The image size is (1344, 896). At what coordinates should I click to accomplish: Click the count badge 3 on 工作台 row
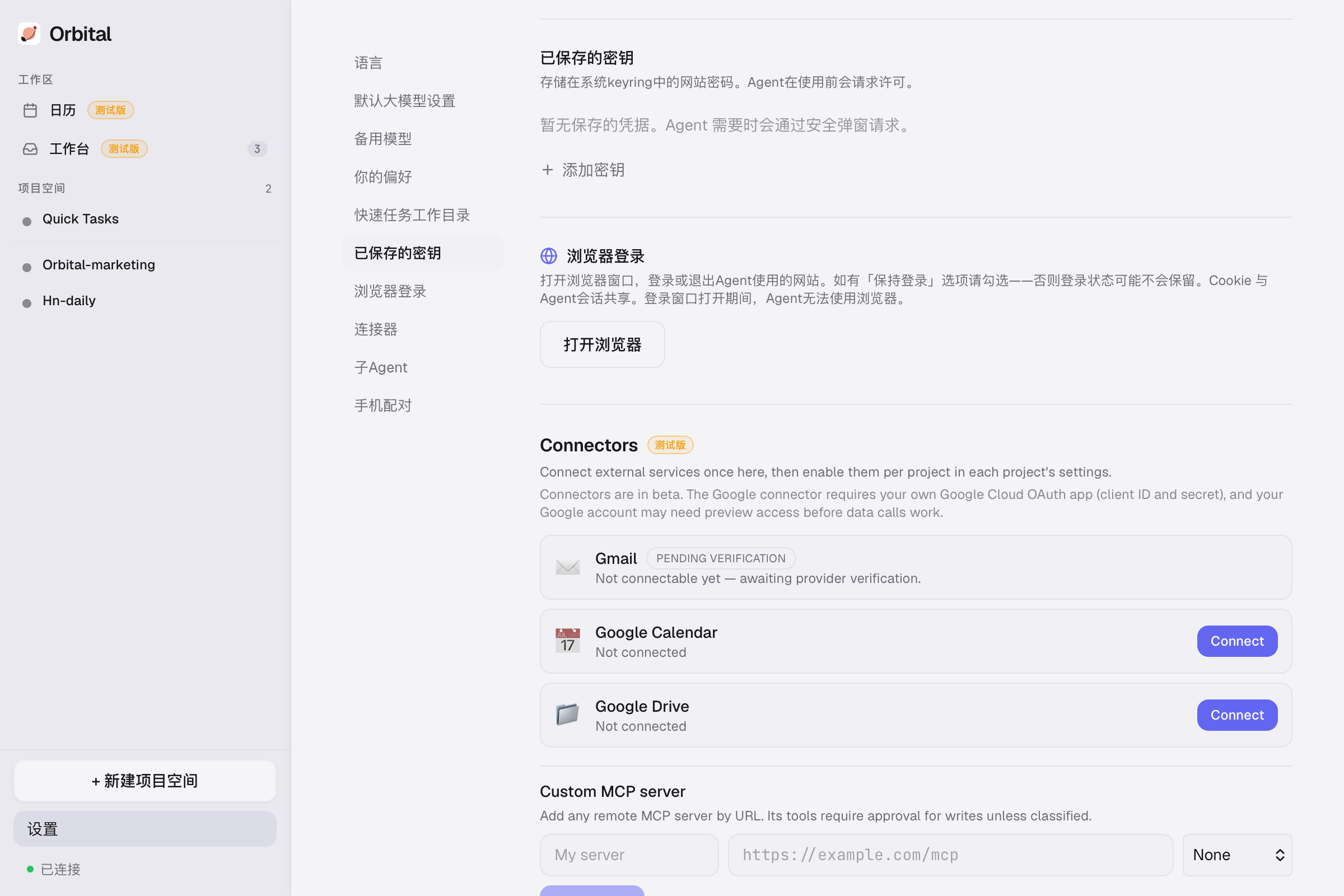257,149
